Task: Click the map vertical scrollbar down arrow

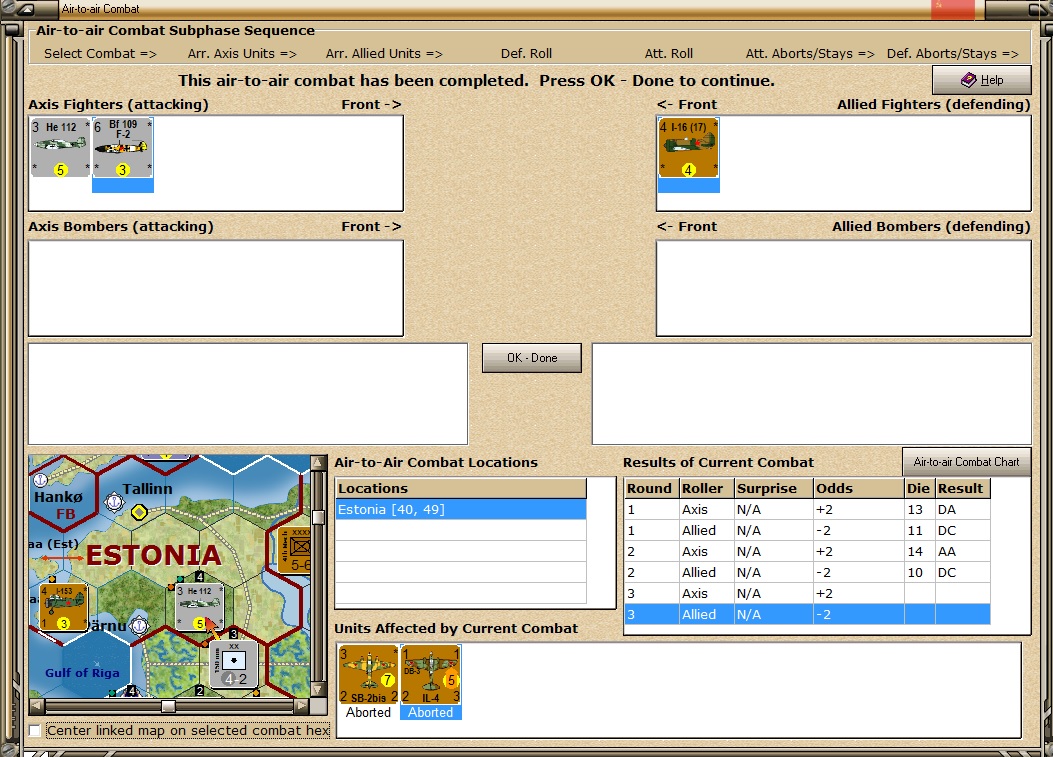Action: coord(318,690)
